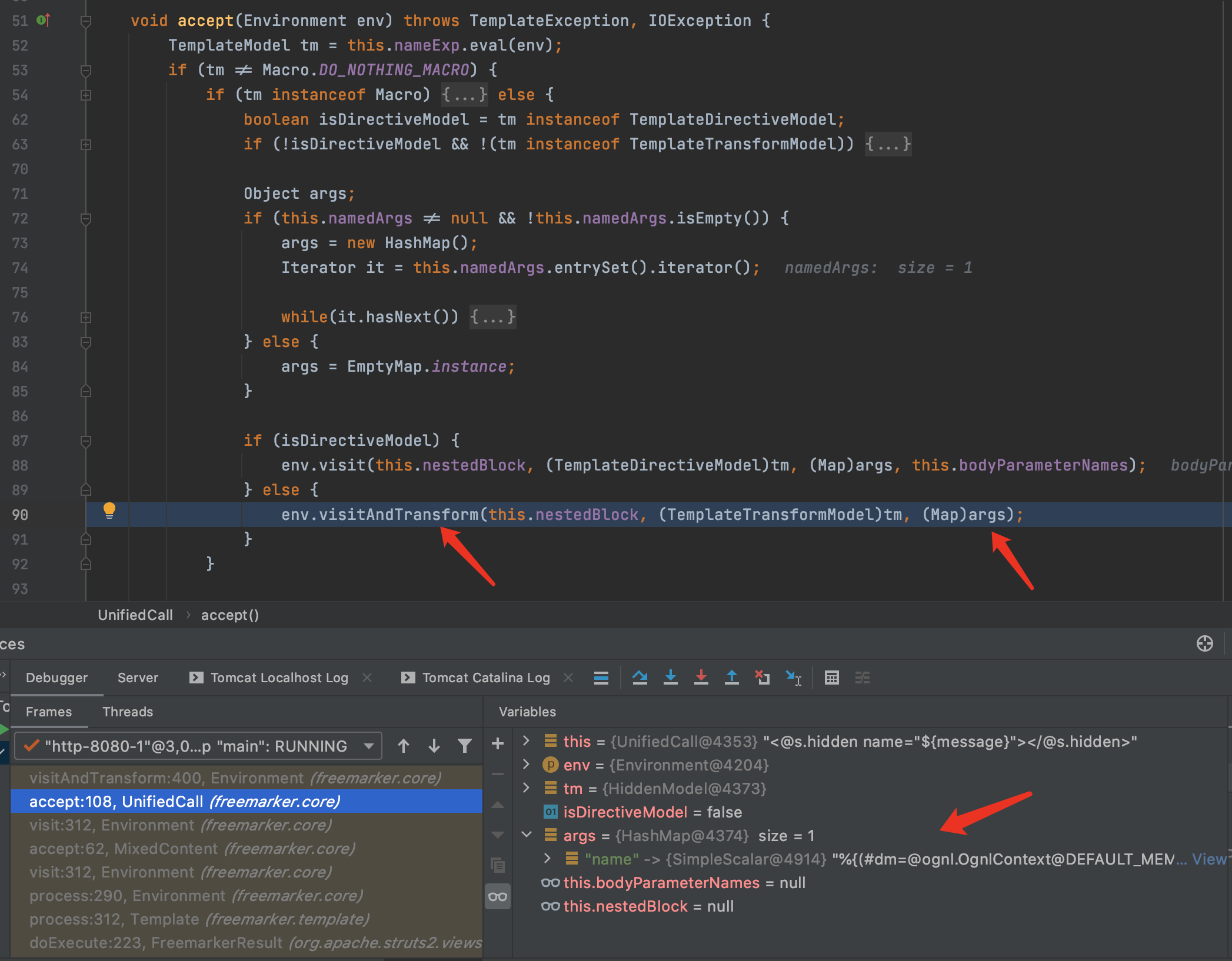Select next frame with down arrow

[434, 746]
